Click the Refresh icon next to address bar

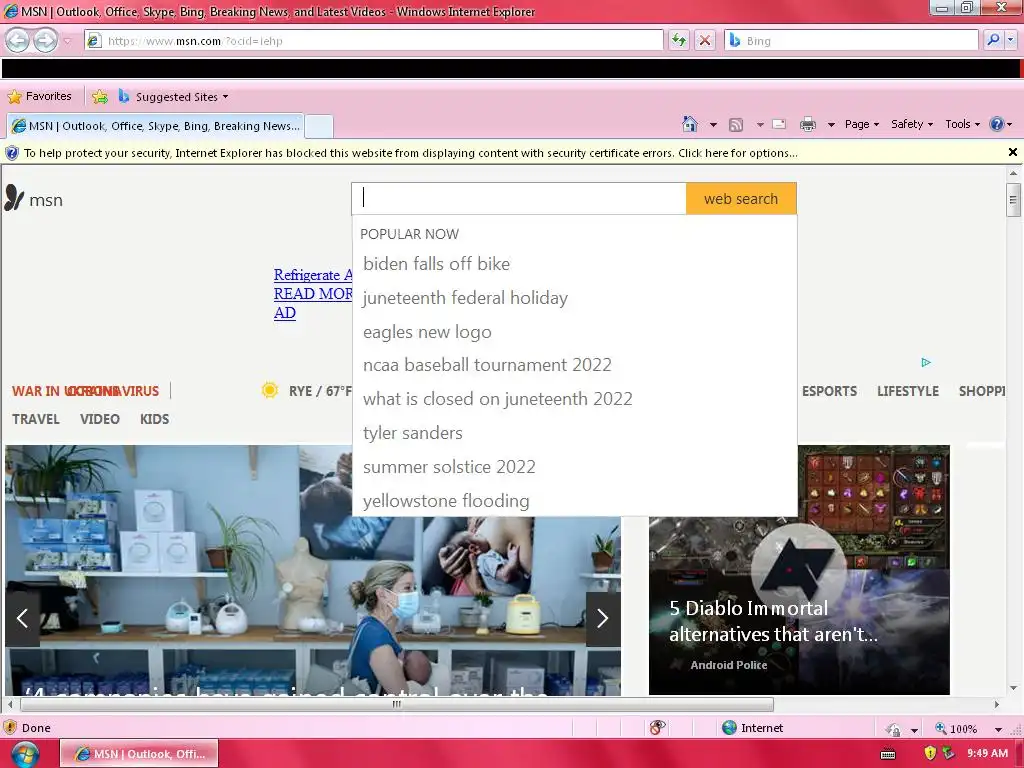pyautogui.click(x=679, y=40)
